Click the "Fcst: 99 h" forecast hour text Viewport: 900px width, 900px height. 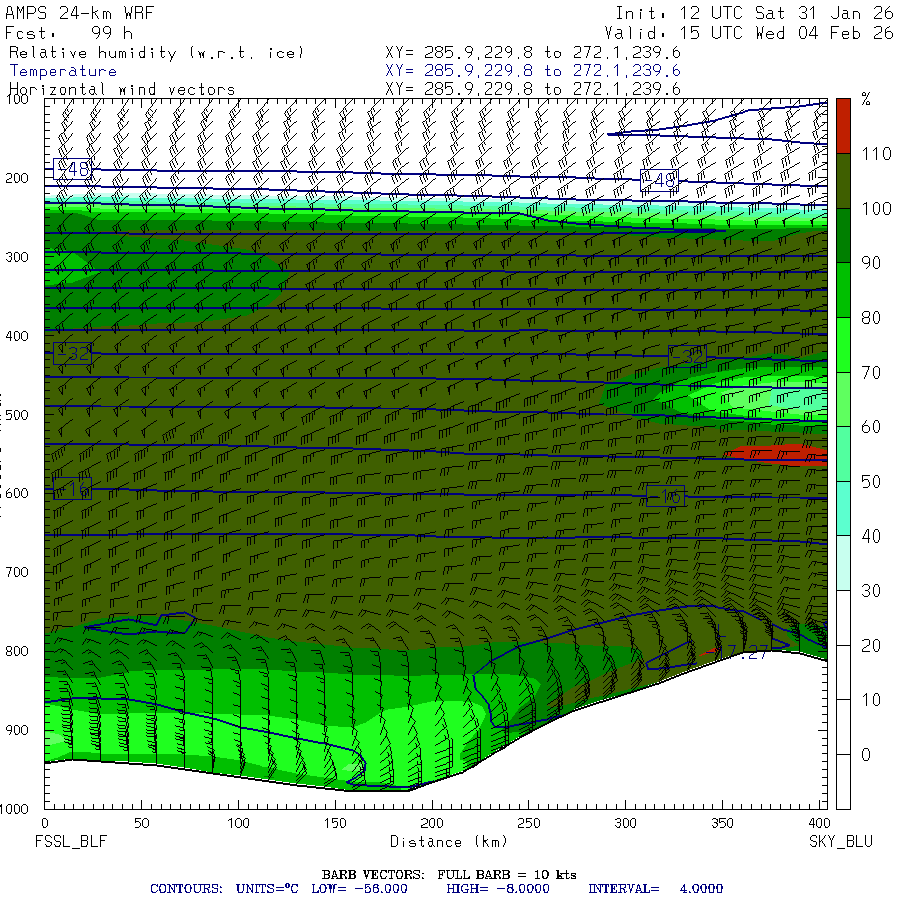(x=69, y=33)
